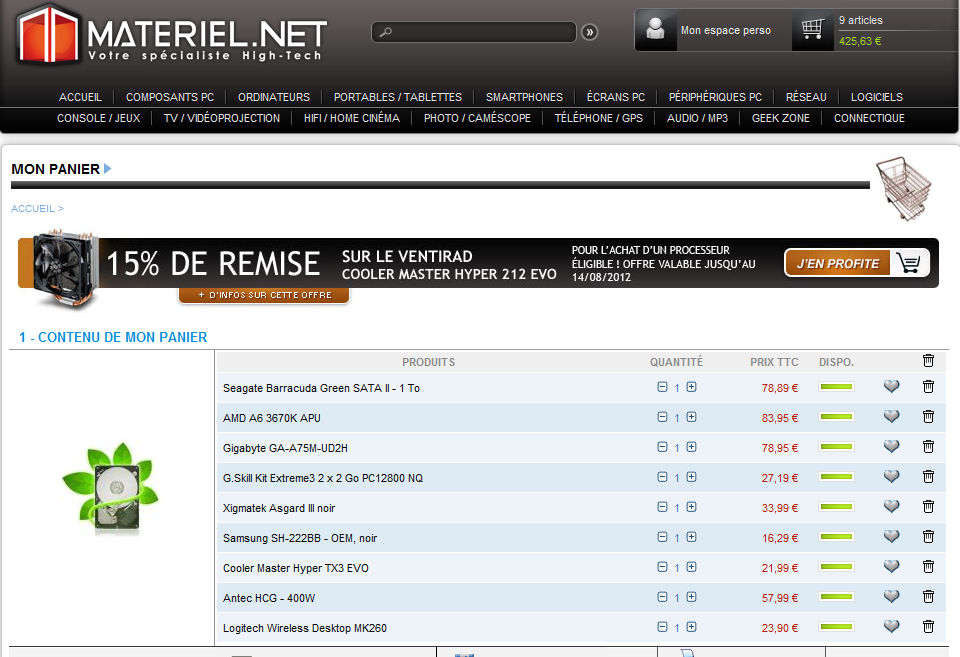Open GEEK ZONE menu item
Screen dimensions: 960x657
781,118
